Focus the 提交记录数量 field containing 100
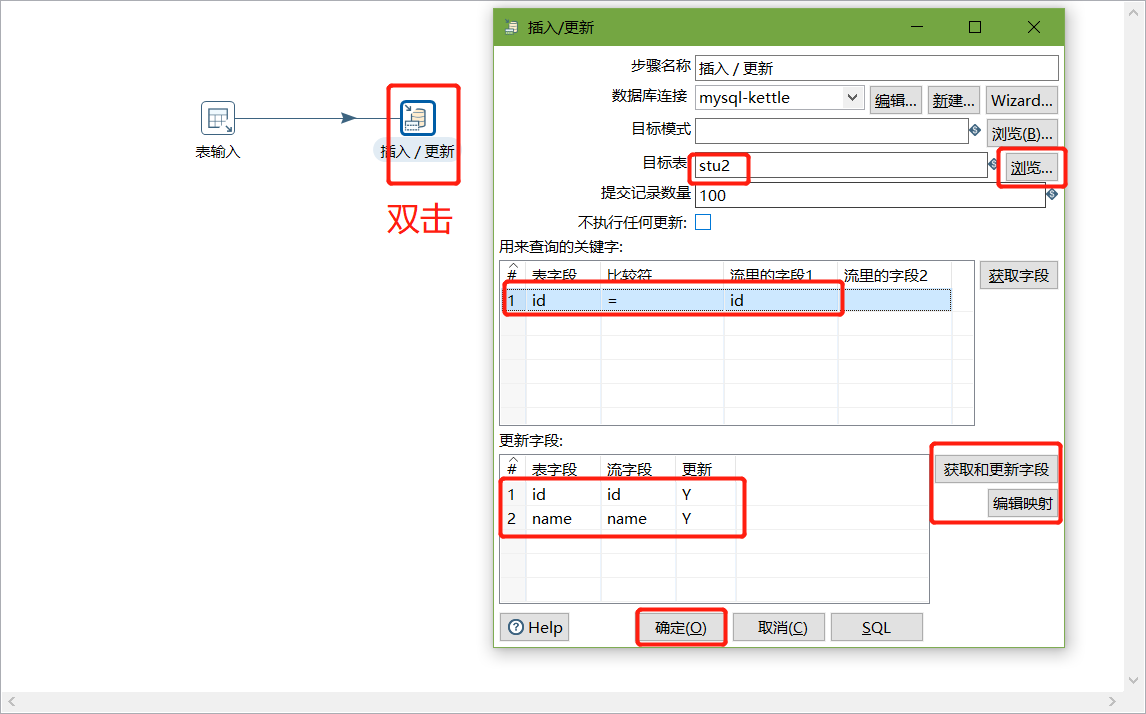Screen dimensions: 1146x714 pos(870,195)
